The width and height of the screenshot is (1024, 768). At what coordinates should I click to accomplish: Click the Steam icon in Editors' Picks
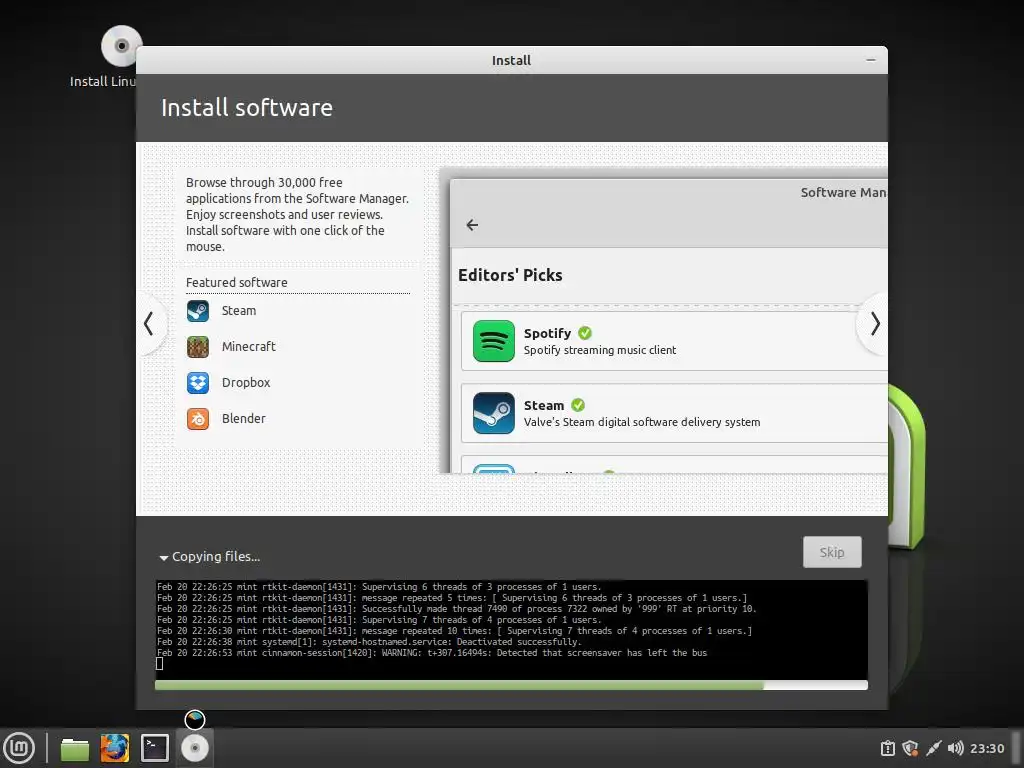pos(494,413)
